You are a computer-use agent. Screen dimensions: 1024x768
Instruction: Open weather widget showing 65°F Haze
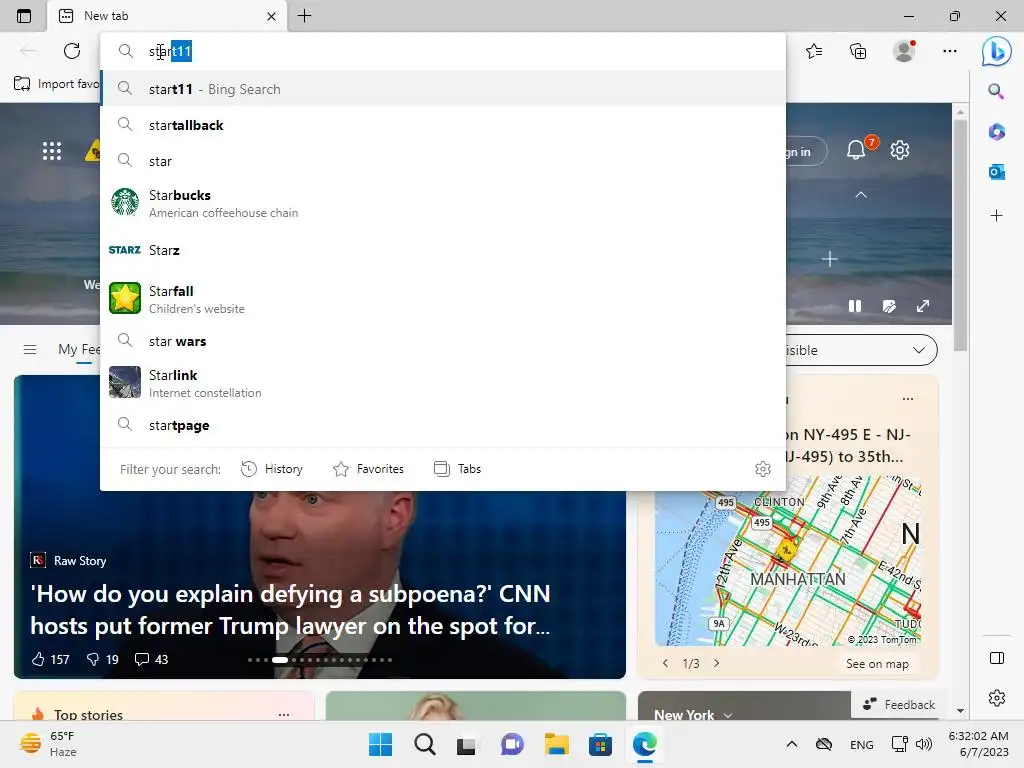tap(49, 744)
